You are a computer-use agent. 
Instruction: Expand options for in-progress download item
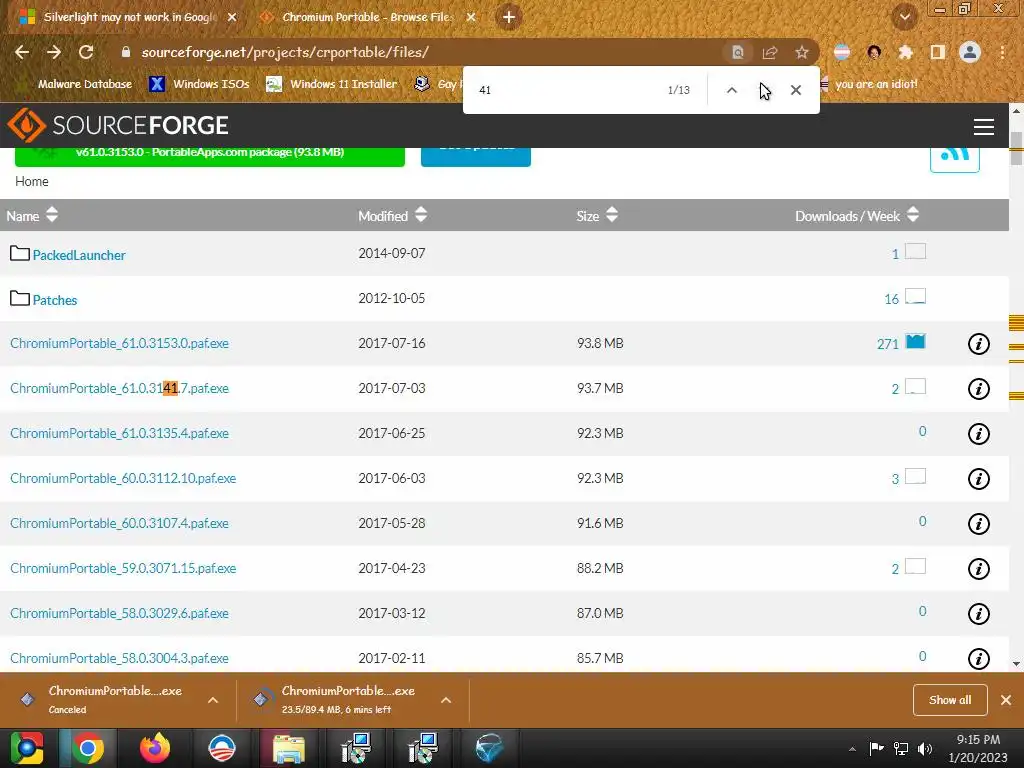coord(446,700)
